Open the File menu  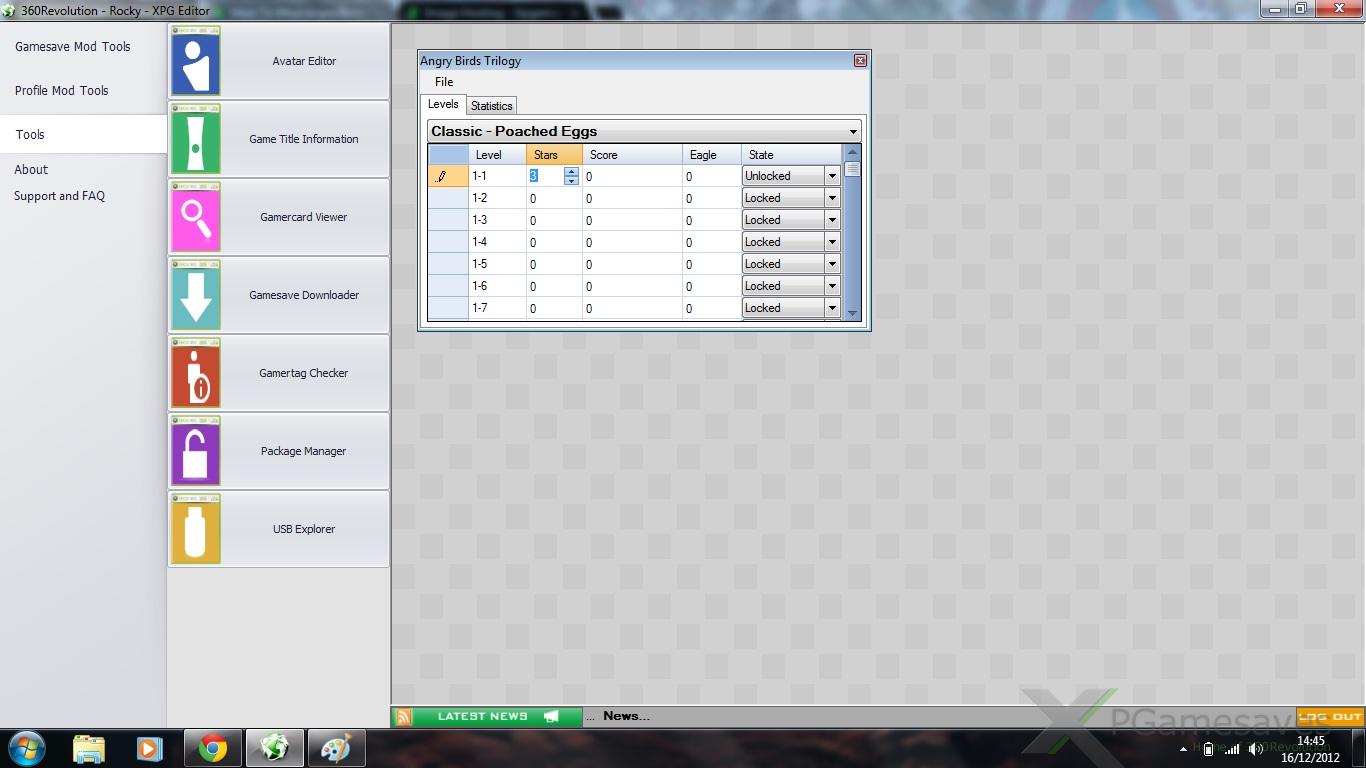coord(444,82)
